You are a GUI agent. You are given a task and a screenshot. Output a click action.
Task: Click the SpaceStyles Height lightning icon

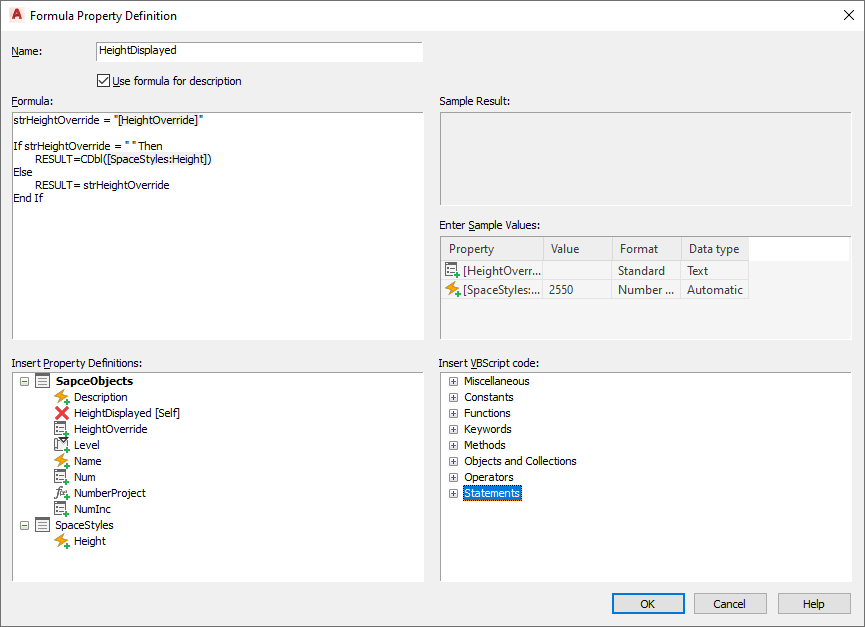click(x=61, y=541)
